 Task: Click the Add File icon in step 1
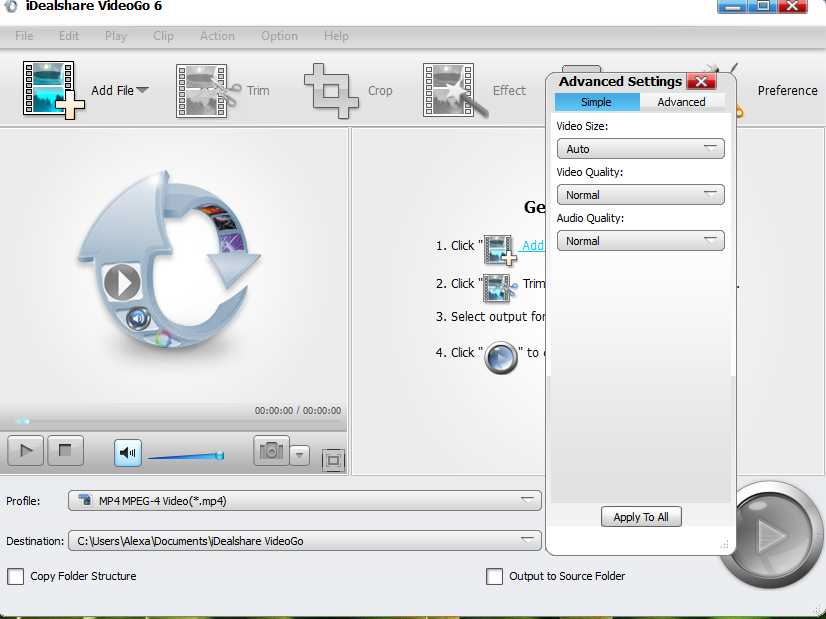coord(500,250)
